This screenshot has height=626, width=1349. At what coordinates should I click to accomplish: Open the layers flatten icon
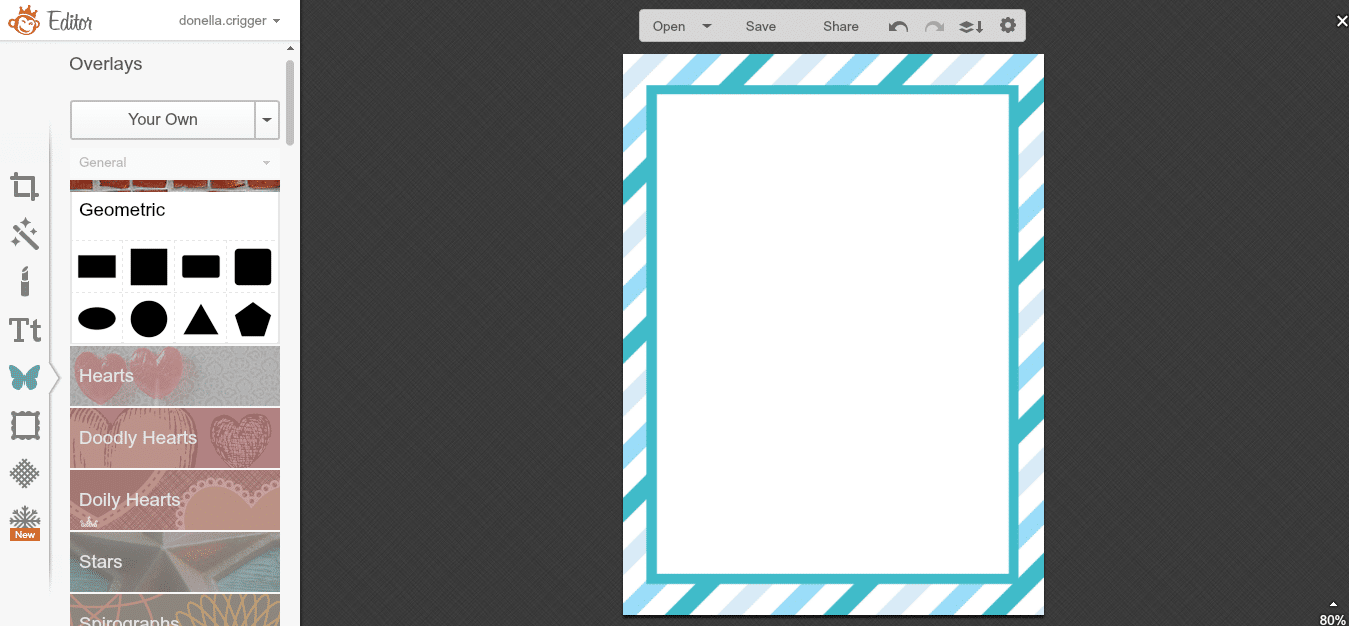pos(971,27)
